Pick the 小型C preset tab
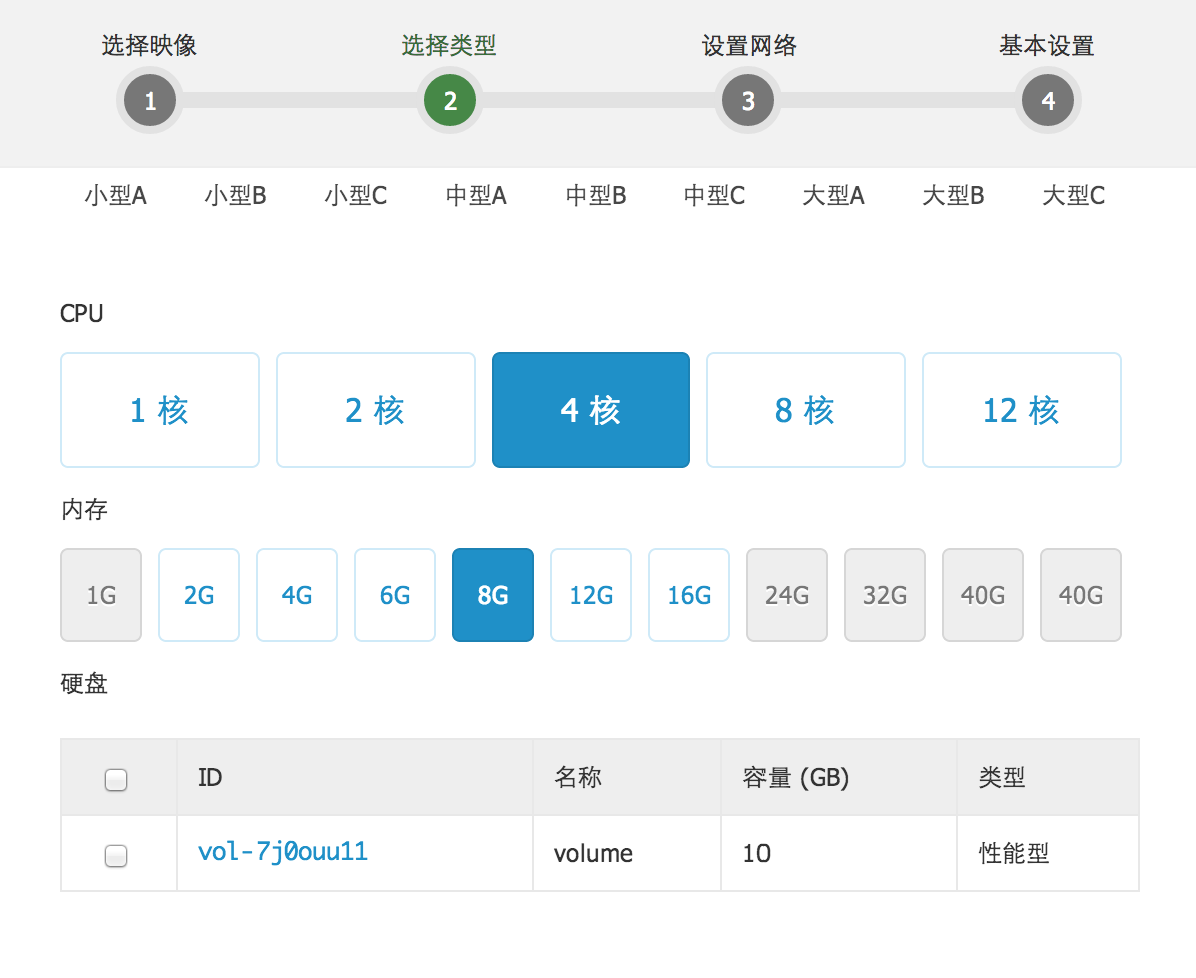Image resolution: width=1196 pixels, height=978 pixels. coord(356,196)
